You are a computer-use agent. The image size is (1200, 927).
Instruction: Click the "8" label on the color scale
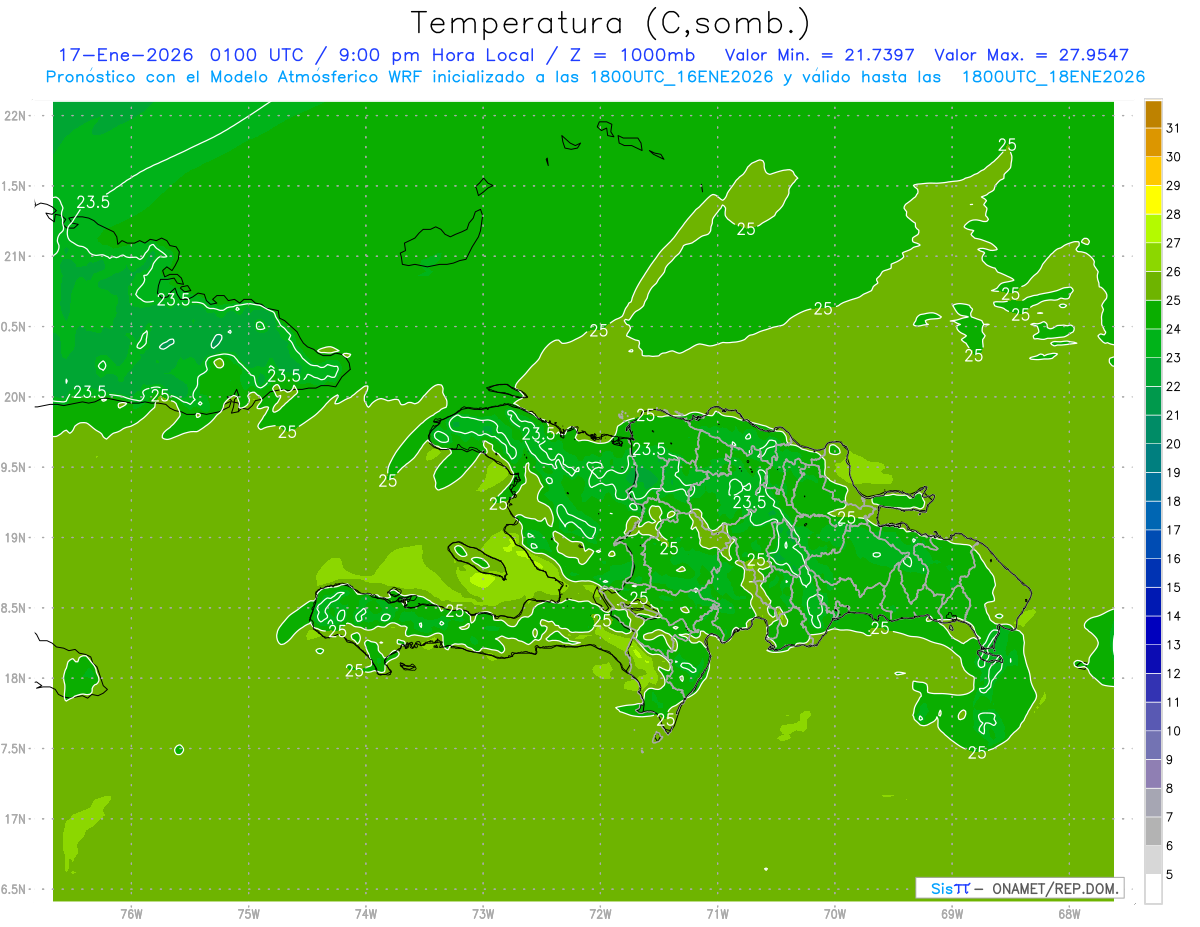pos(1170,788)
